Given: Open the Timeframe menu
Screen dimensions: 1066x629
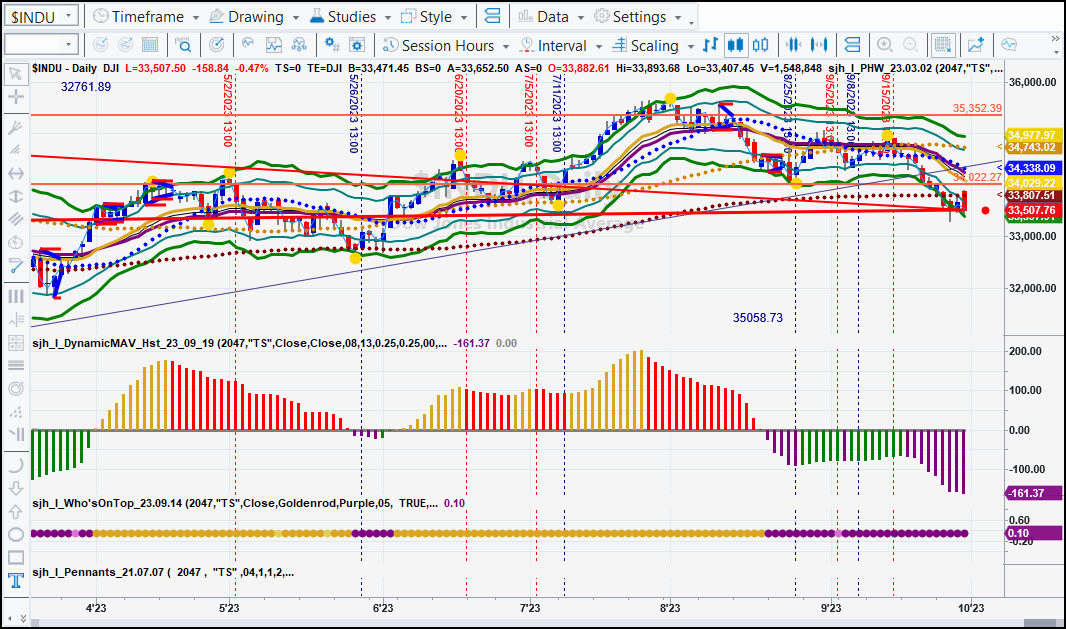Looking at the screenshot, I should point(139,16).
